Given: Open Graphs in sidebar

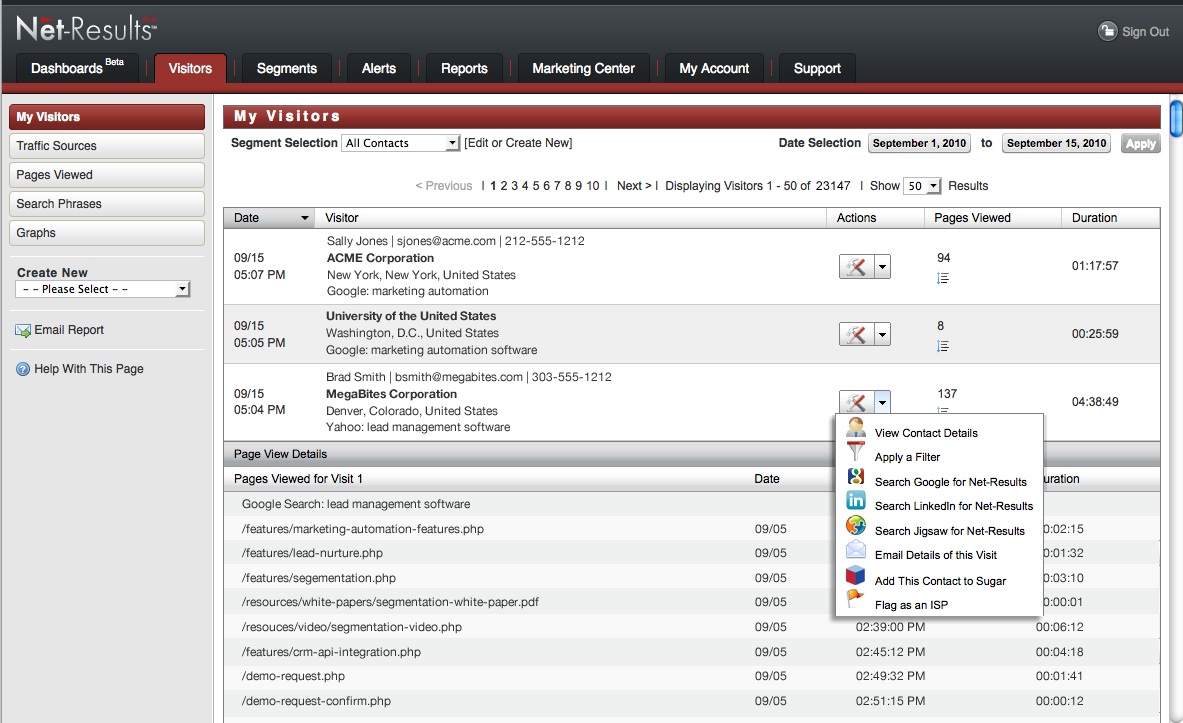Looking at the screenshot, I should pyautogui.click(x=106, y=233).
